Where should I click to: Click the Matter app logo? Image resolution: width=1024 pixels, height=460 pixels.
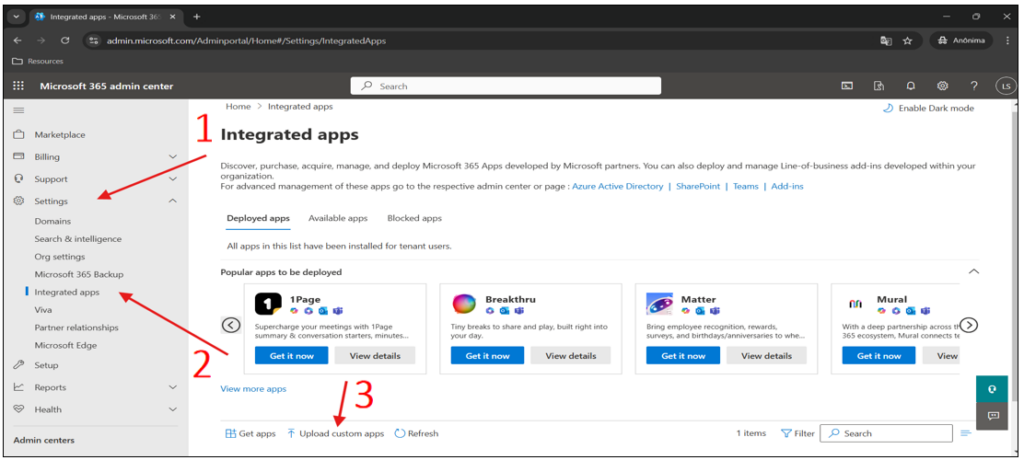(x=660, y=304)
